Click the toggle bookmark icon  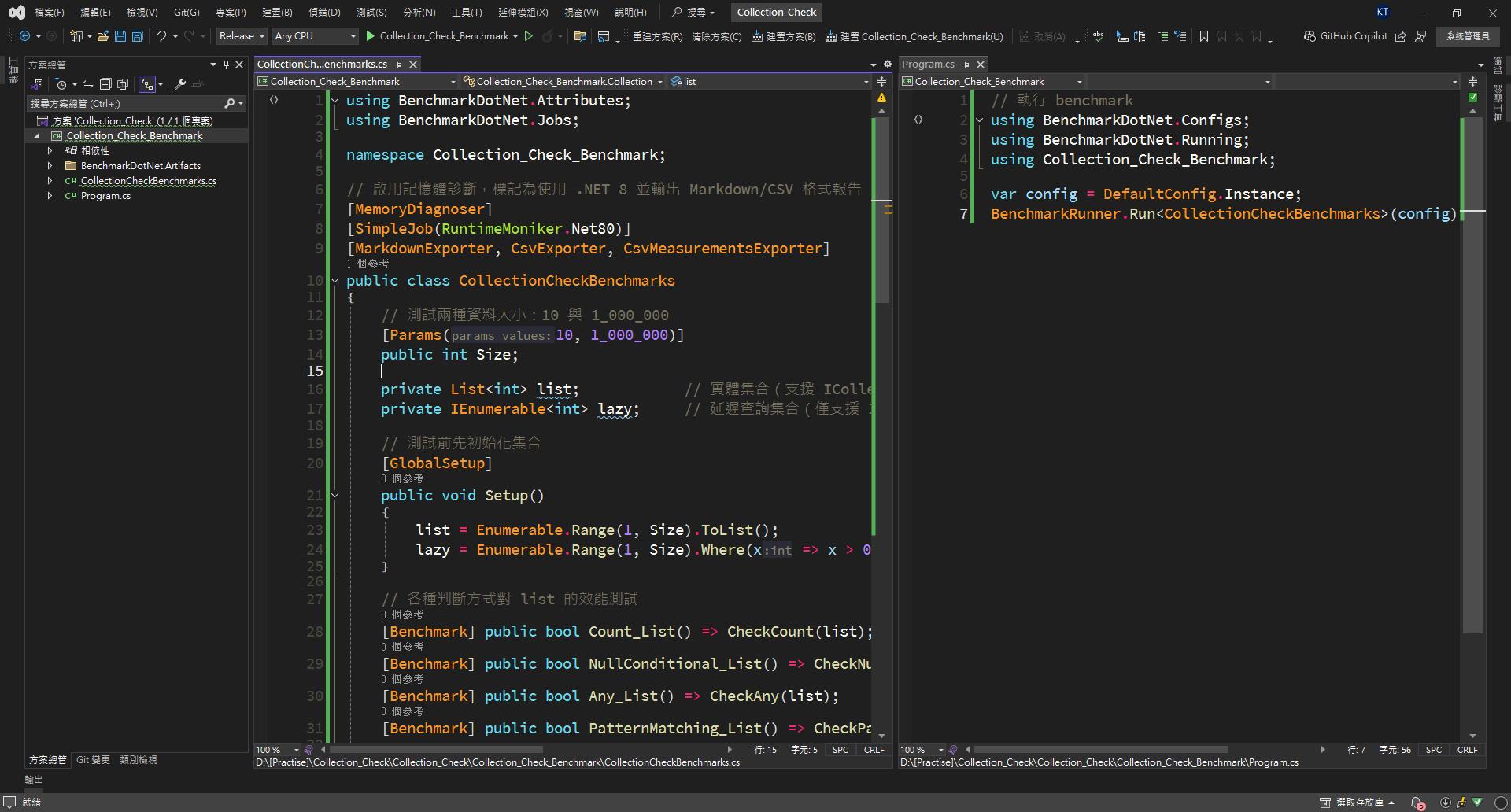(x=1203, y=36)
